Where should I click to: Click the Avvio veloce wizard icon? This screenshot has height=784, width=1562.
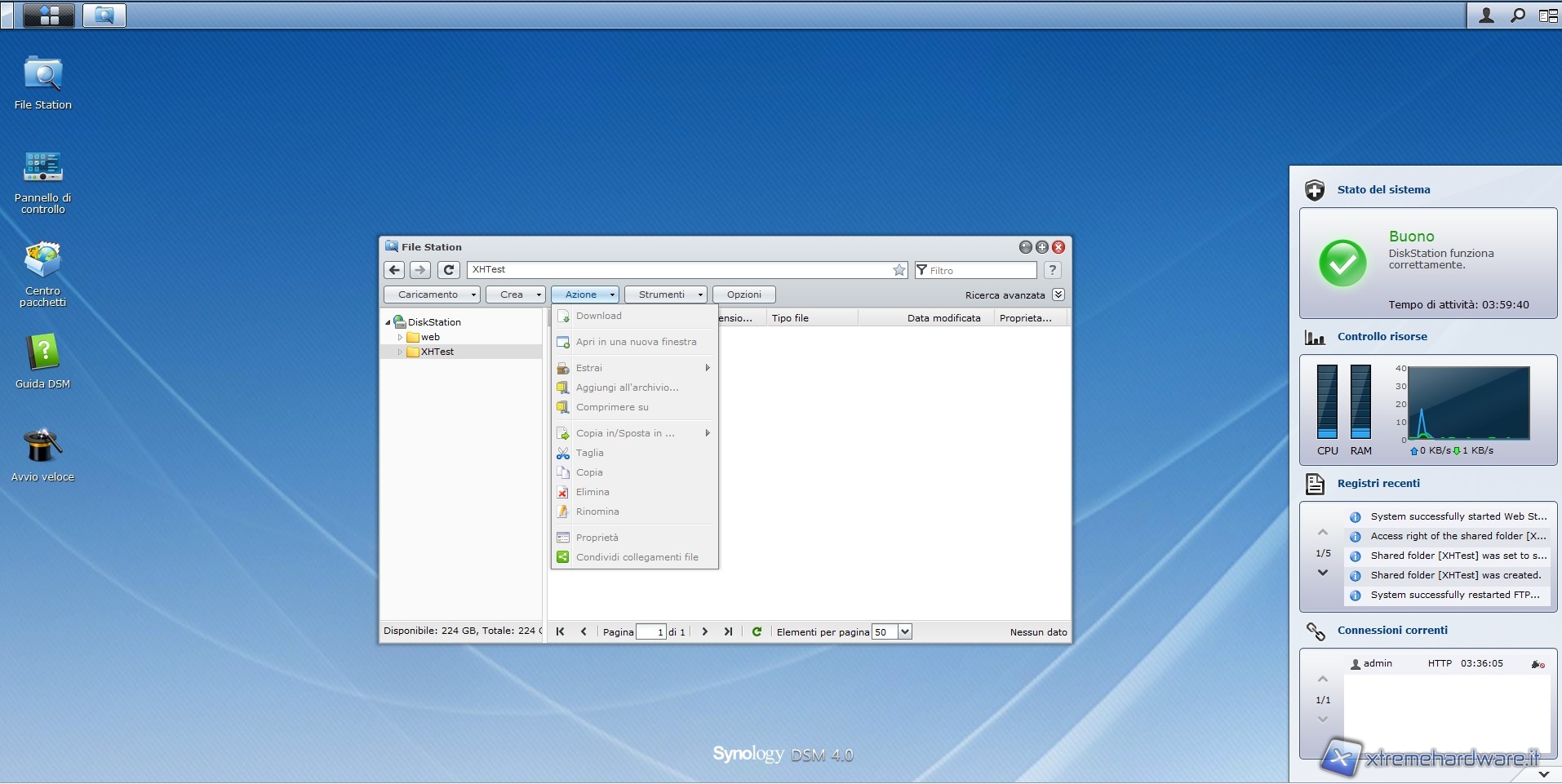pos(42,447)
